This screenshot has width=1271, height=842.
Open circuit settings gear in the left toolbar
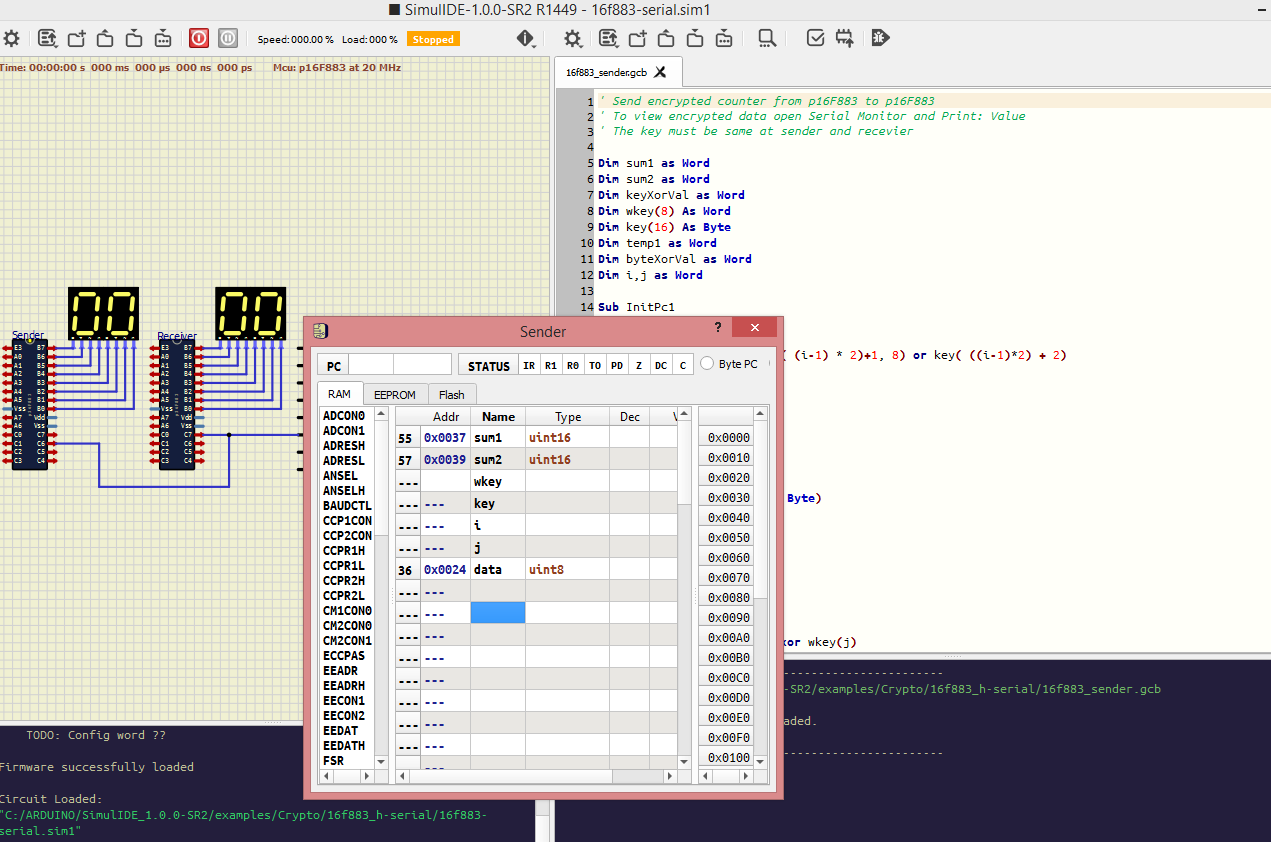point(11,38)
